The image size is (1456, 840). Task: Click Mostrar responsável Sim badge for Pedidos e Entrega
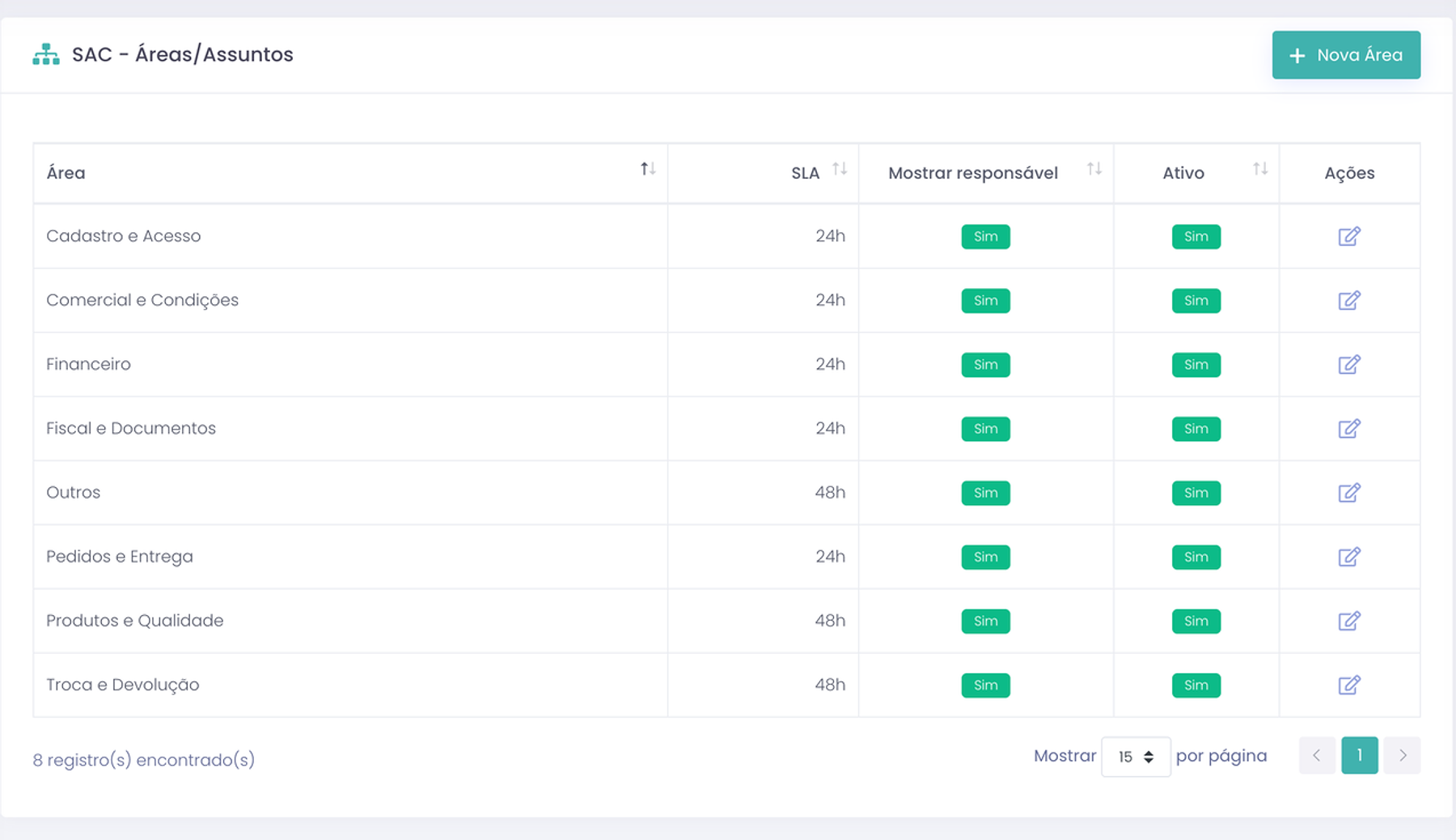[985, 557]
